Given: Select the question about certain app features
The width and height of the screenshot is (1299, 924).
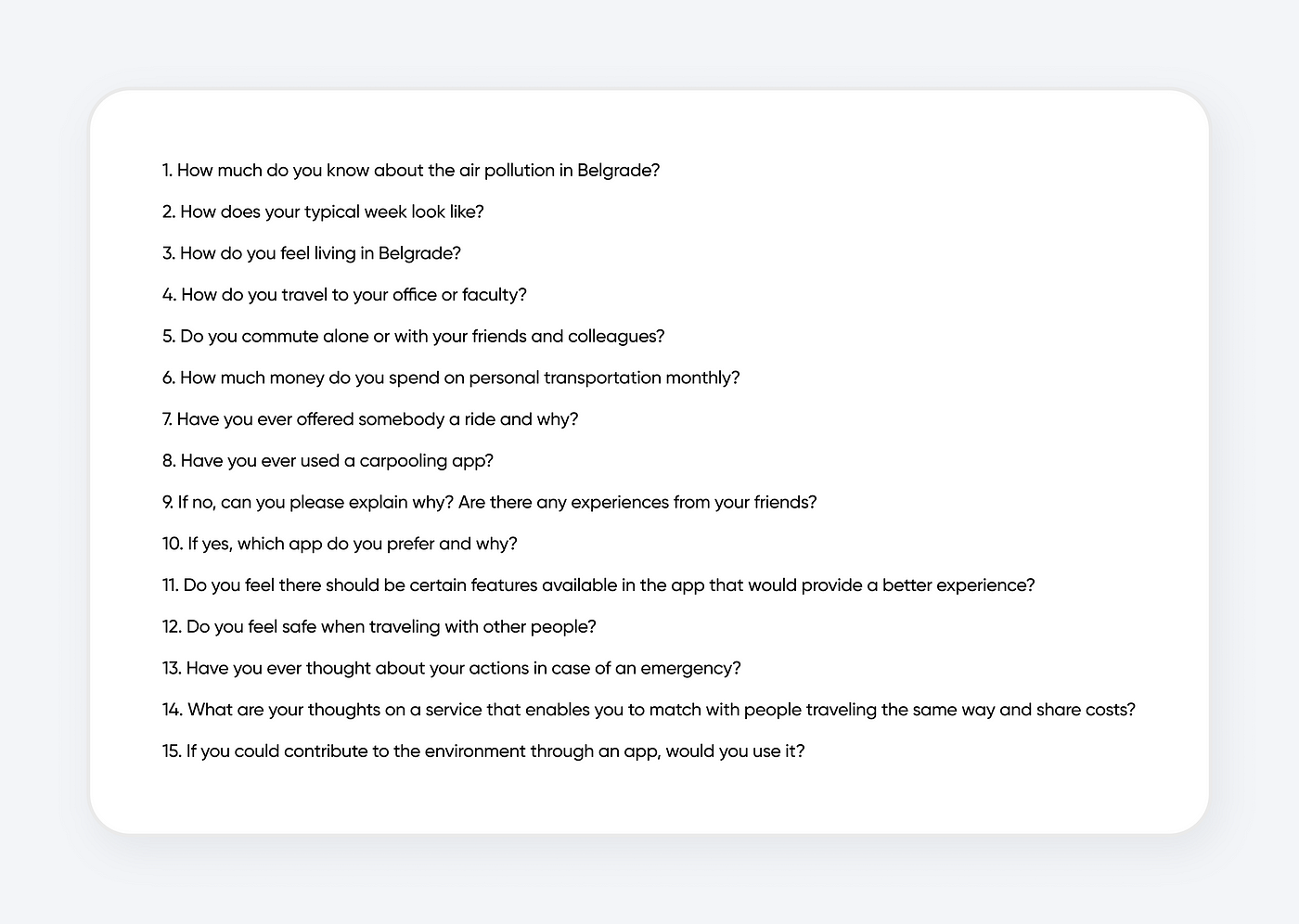Looking at the screenshot, I should coord(598,585).
